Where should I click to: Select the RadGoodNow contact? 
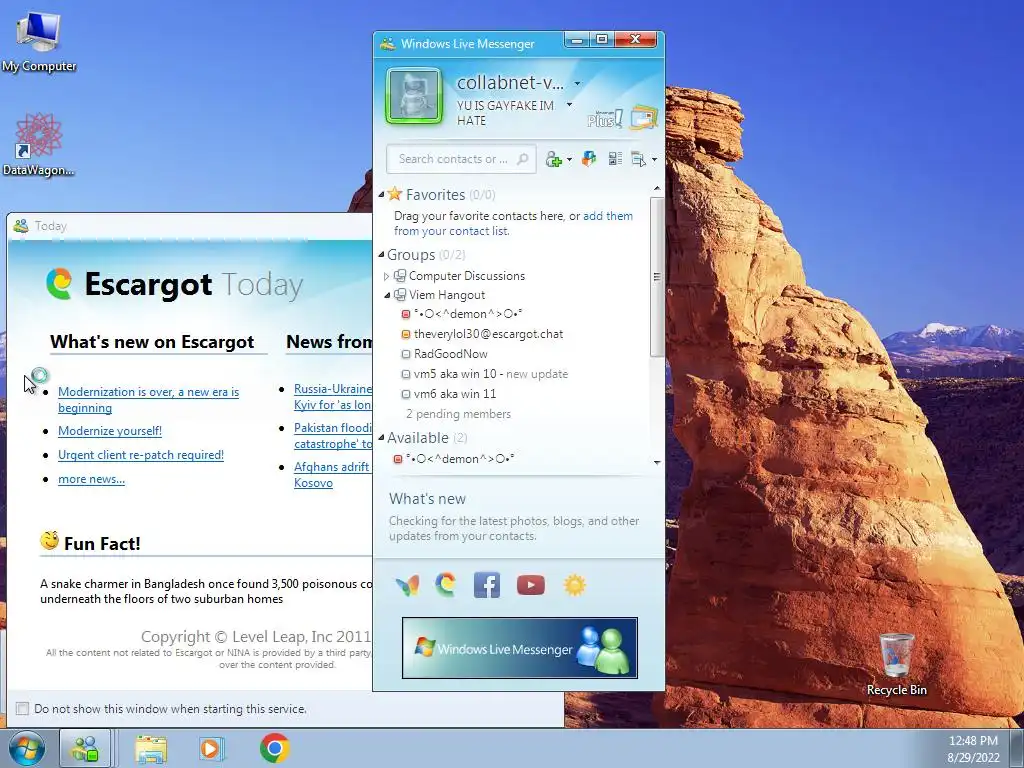click(451, 354)
